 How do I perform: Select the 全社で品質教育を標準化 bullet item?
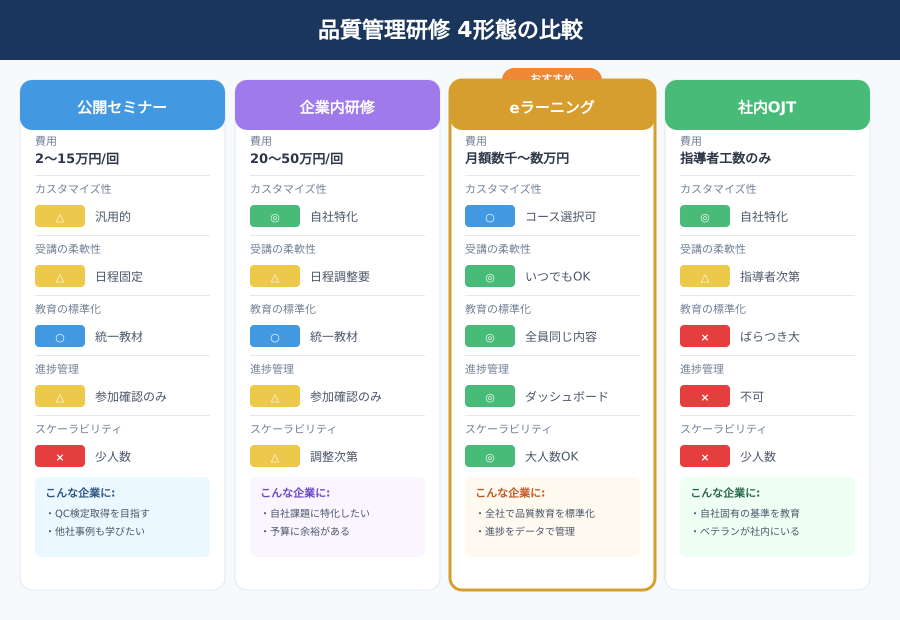[538, 513]
